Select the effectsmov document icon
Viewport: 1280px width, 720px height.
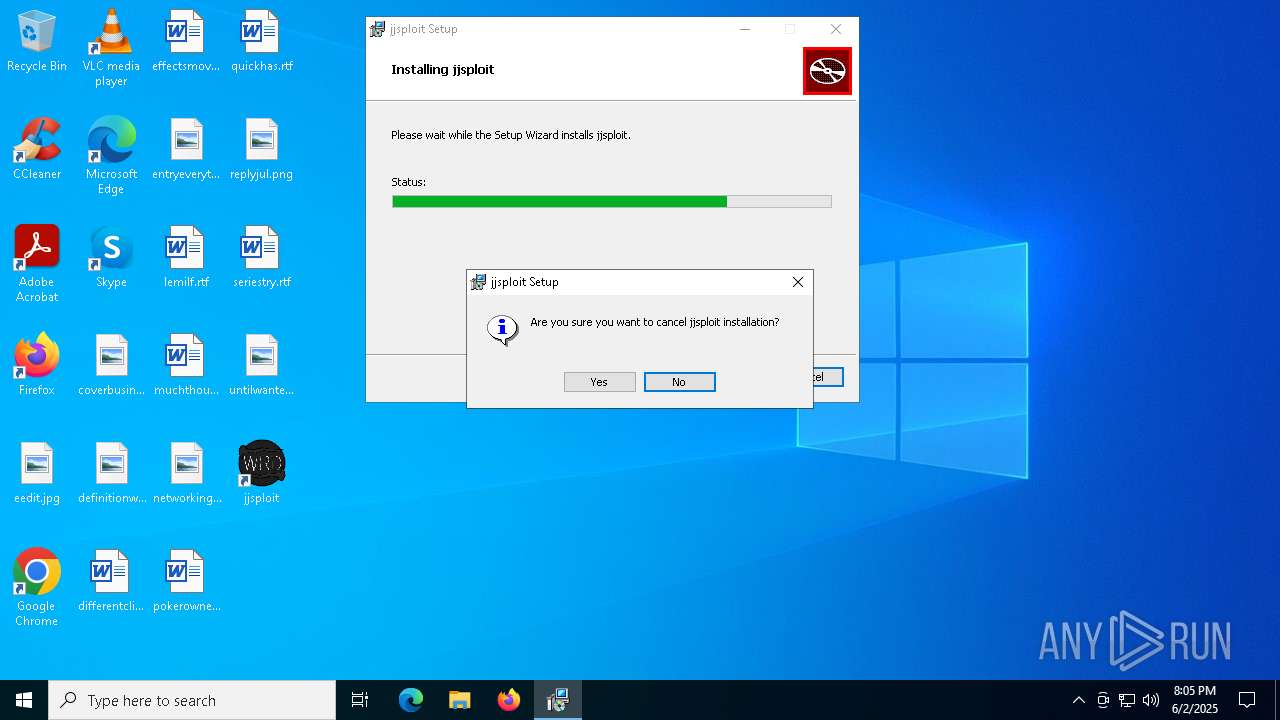(x=185, y=41)
